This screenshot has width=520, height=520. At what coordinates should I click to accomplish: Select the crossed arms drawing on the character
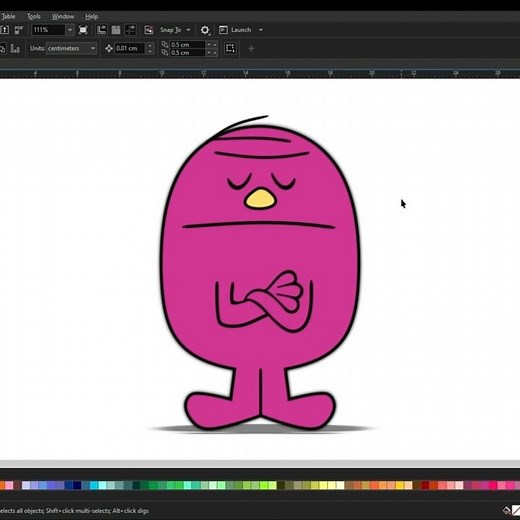click(x=264, y=302)
